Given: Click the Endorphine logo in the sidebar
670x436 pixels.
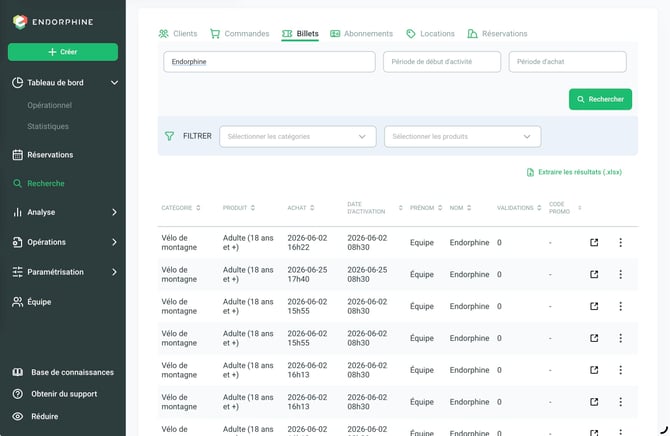Looking at the screenshot, I should (x=20, y=22).
